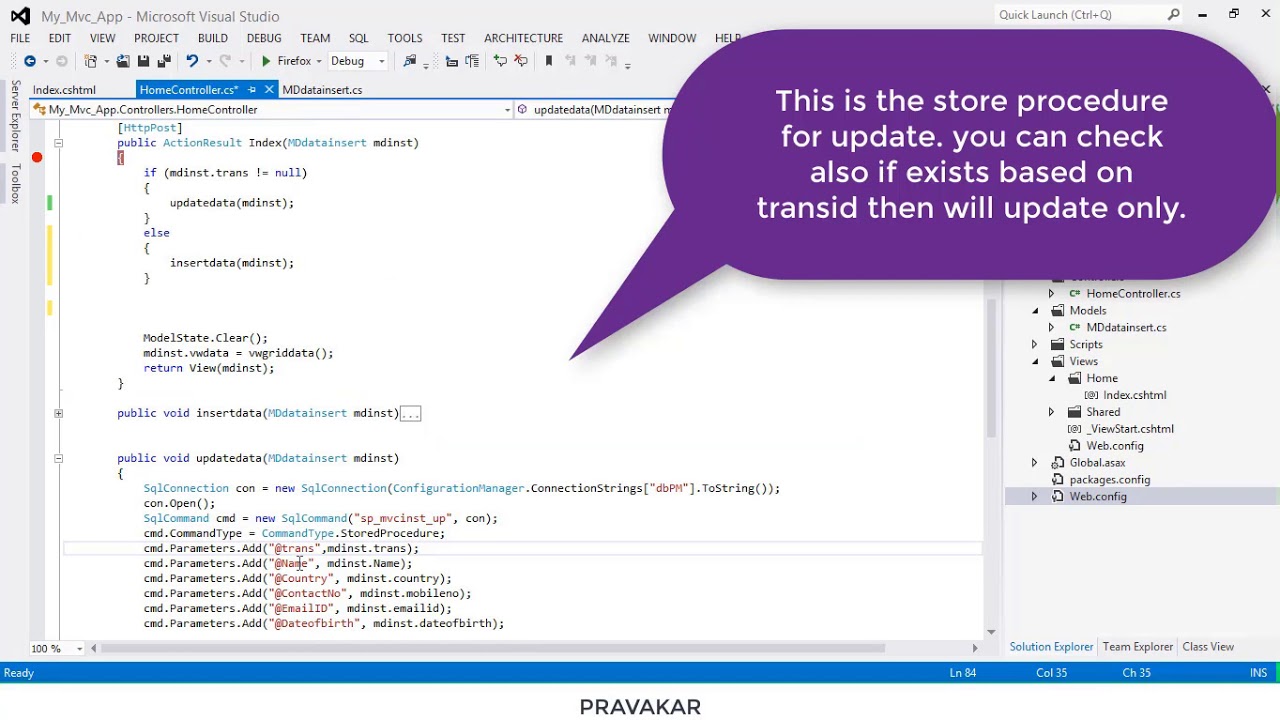
Task: Click the editor scroll down arrow
Action: point(991,632)
